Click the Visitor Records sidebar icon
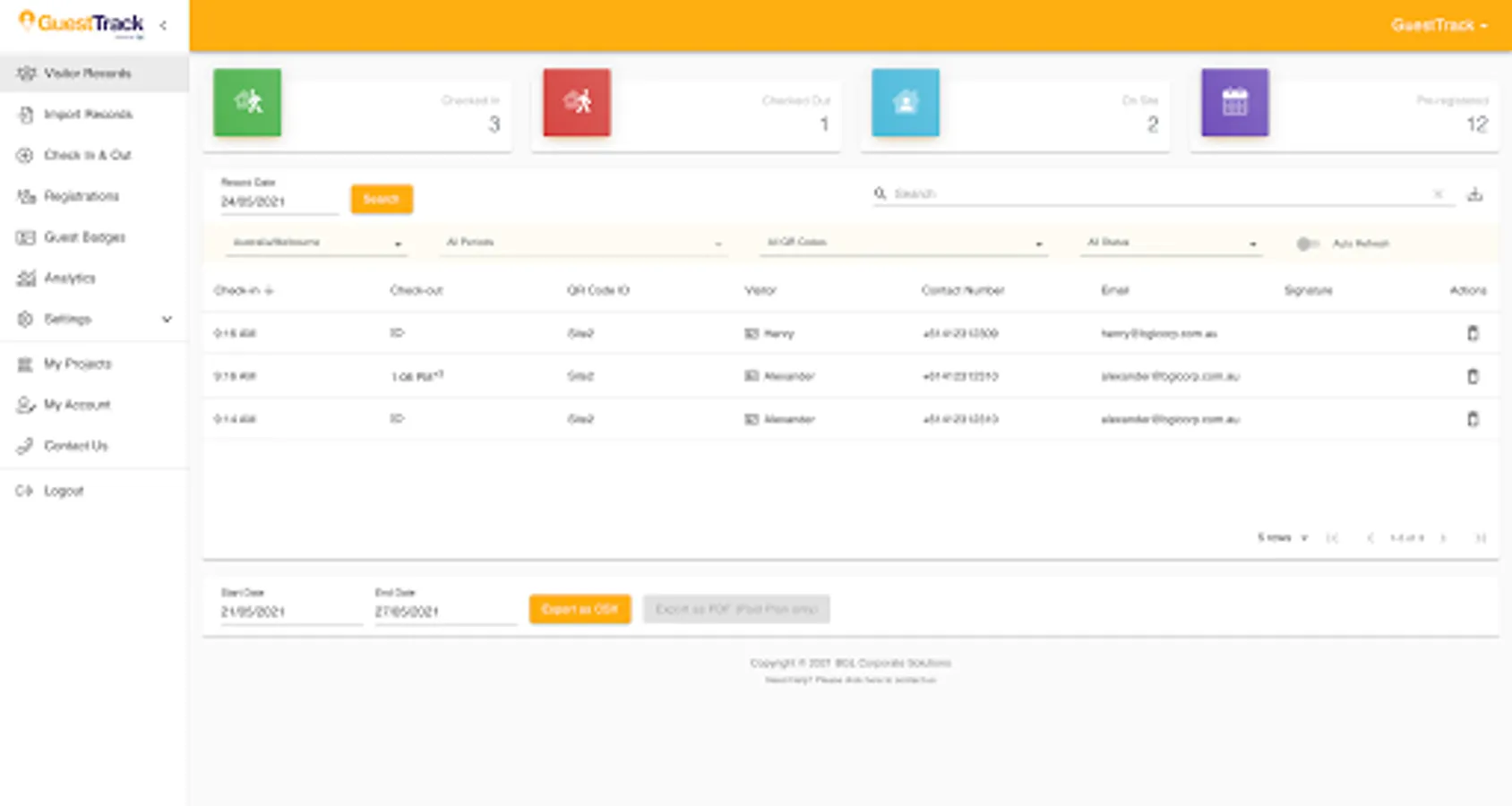Screen dimensions: 1512x806 click(26, 73)
